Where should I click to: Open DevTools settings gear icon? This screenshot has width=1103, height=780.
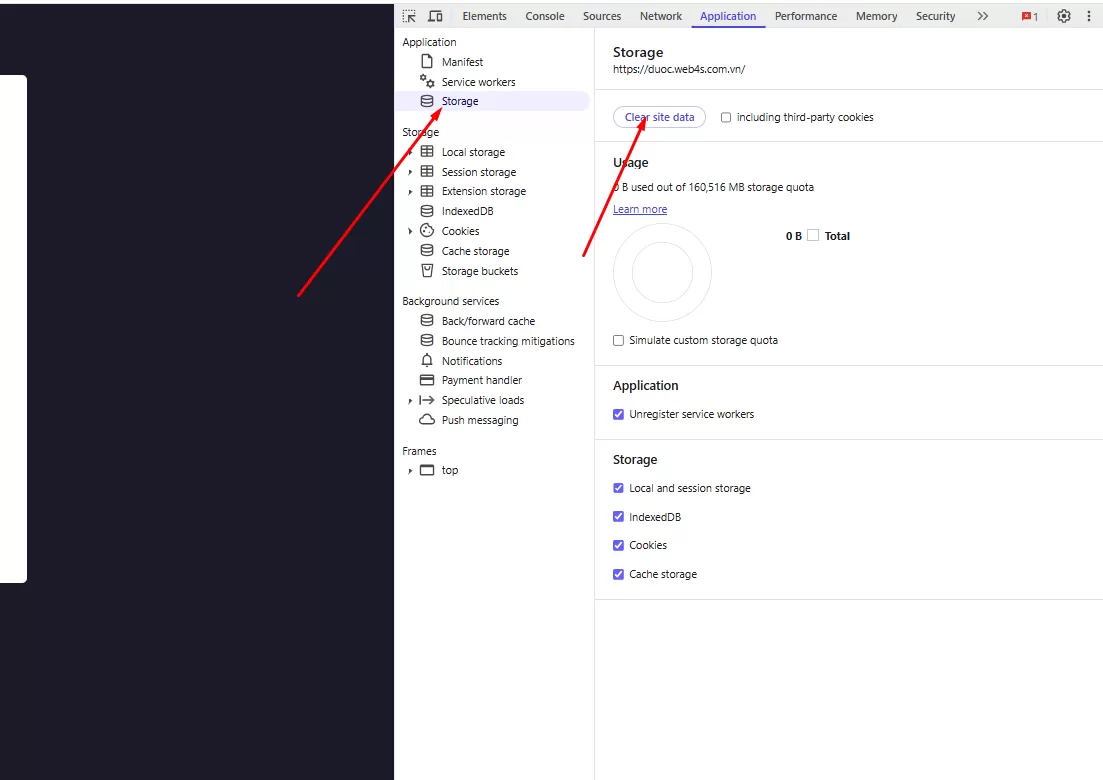1064,16
